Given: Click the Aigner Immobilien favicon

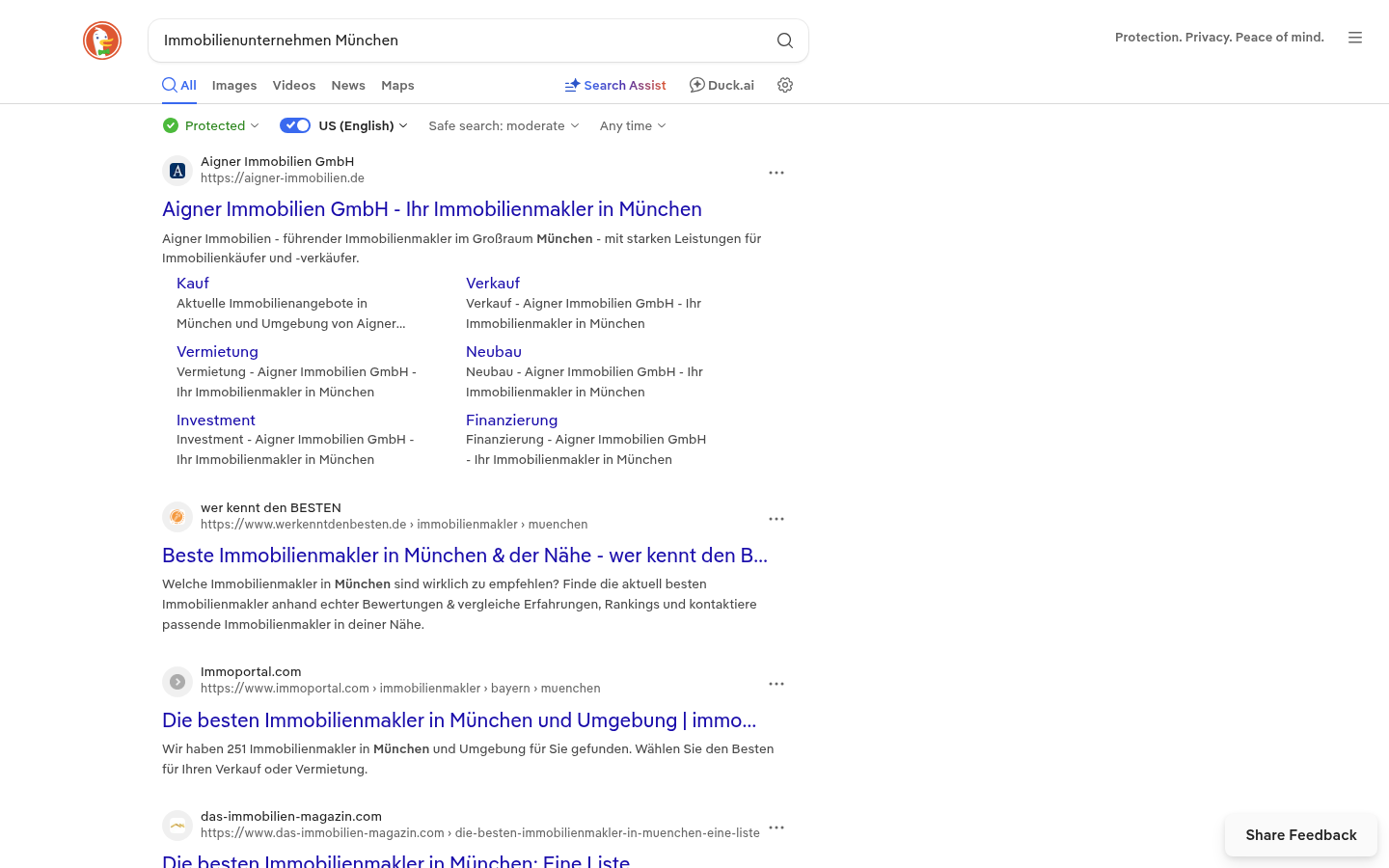Looking at the screenshot, I should pyautogui.click(x=177, y=171).
